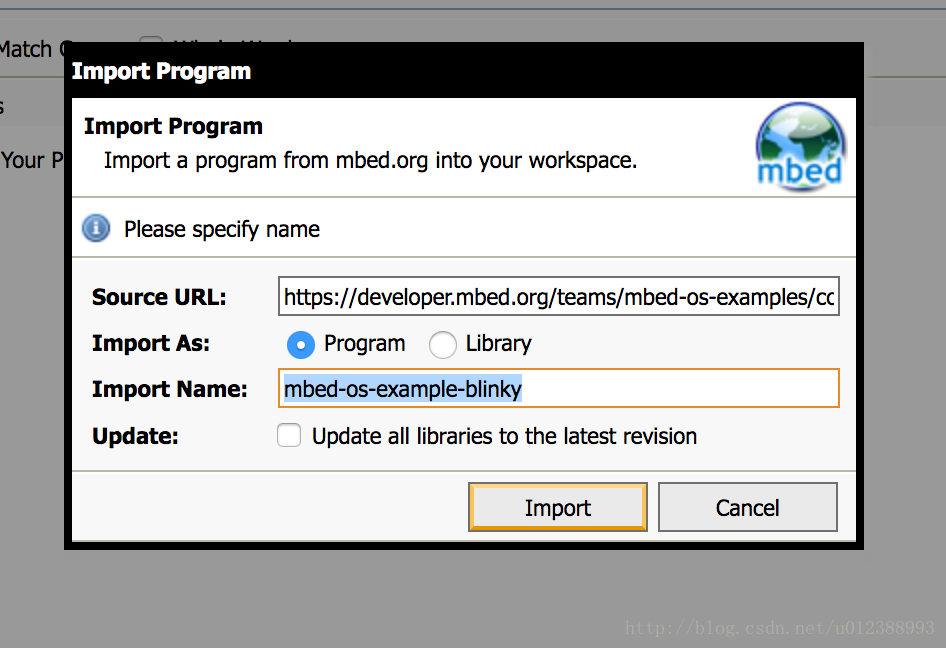Click the Import button
This screenshot has height=648, width=946.
pos(557,507)
